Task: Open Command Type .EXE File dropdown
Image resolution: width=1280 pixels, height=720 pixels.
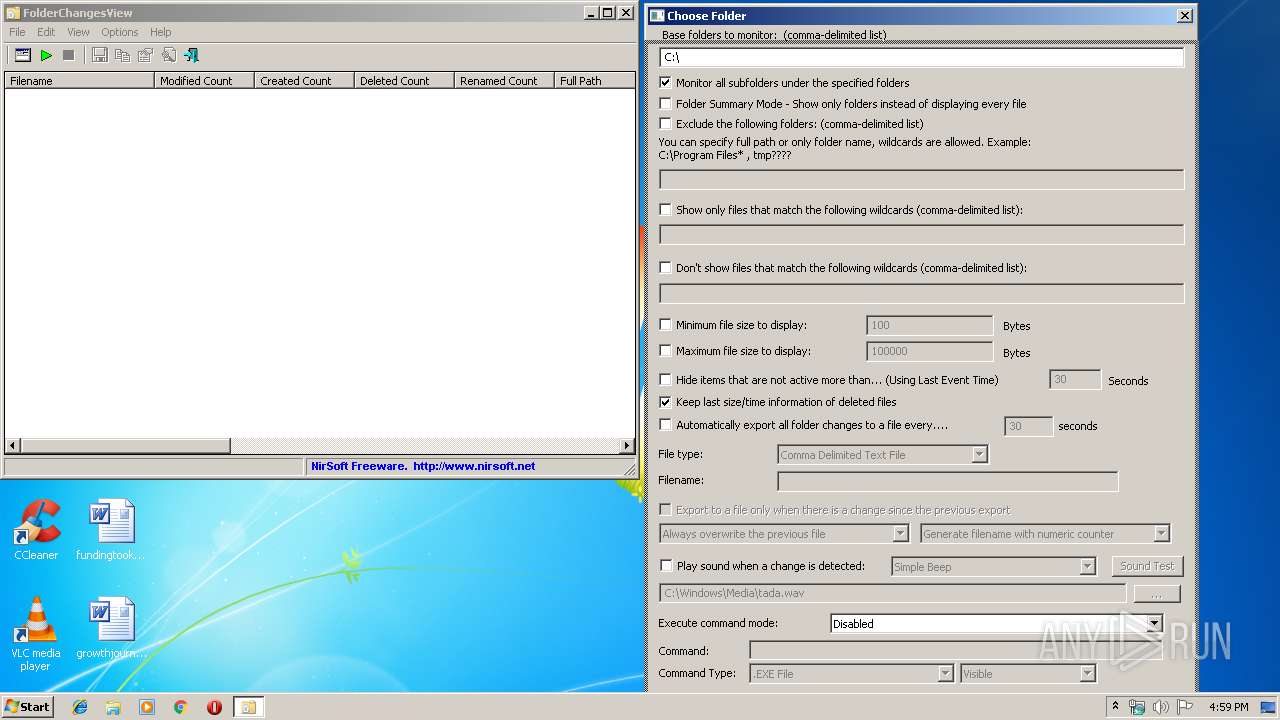Action: [x=852, y=674]
